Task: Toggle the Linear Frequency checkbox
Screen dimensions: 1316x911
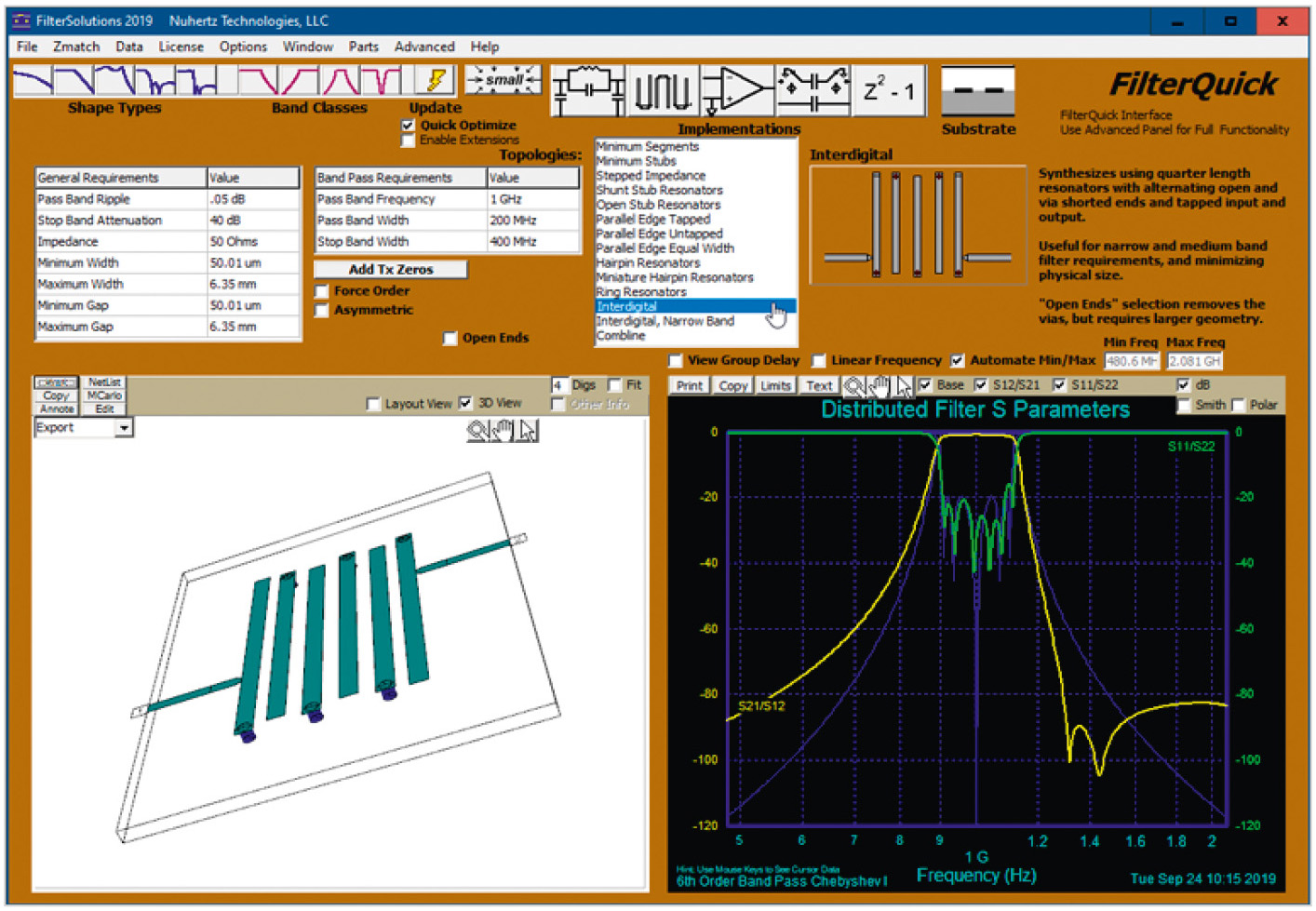Action: 819,361
